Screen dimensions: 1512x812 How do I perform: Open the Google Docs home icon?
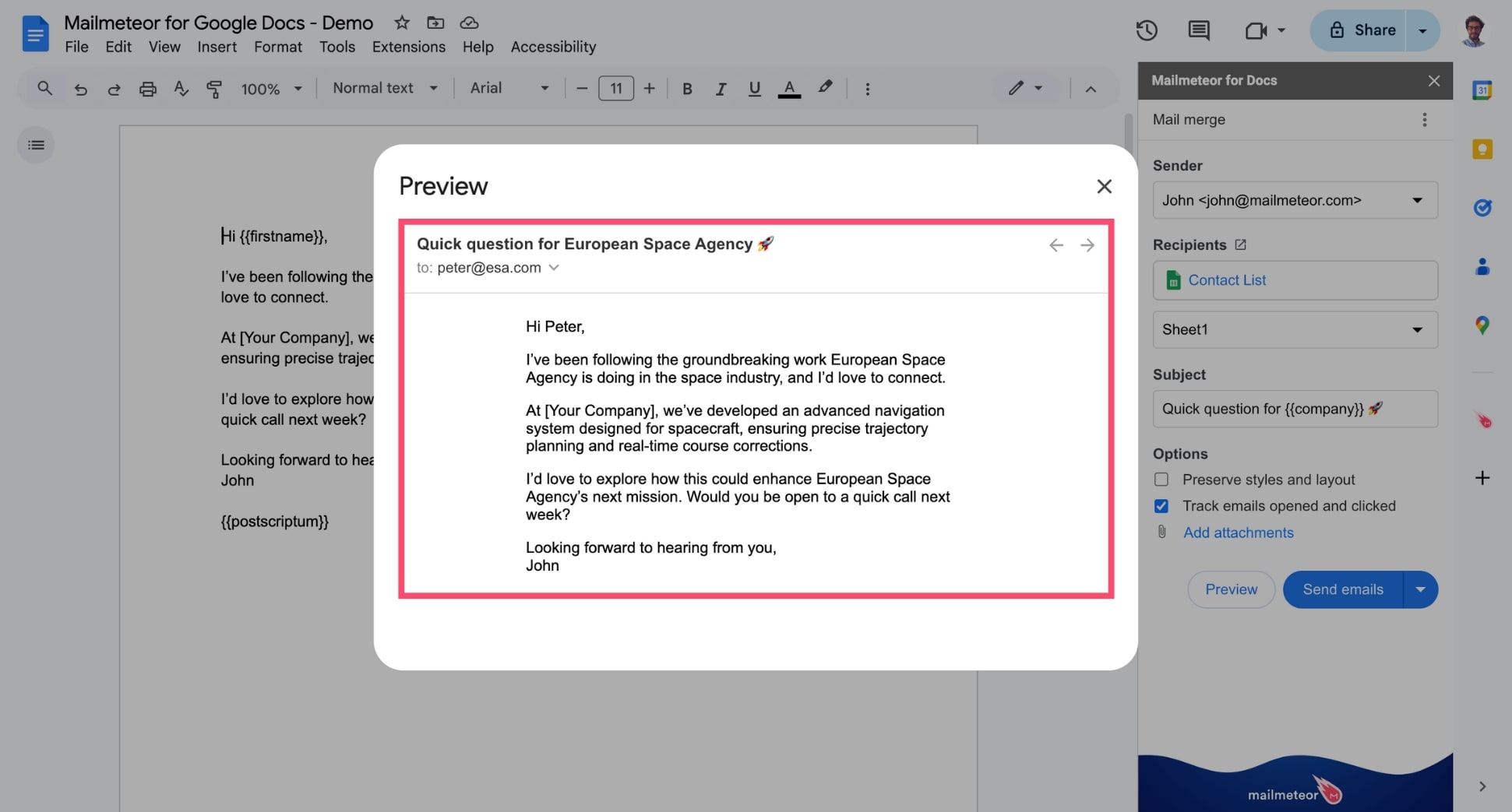click(35, 33)
